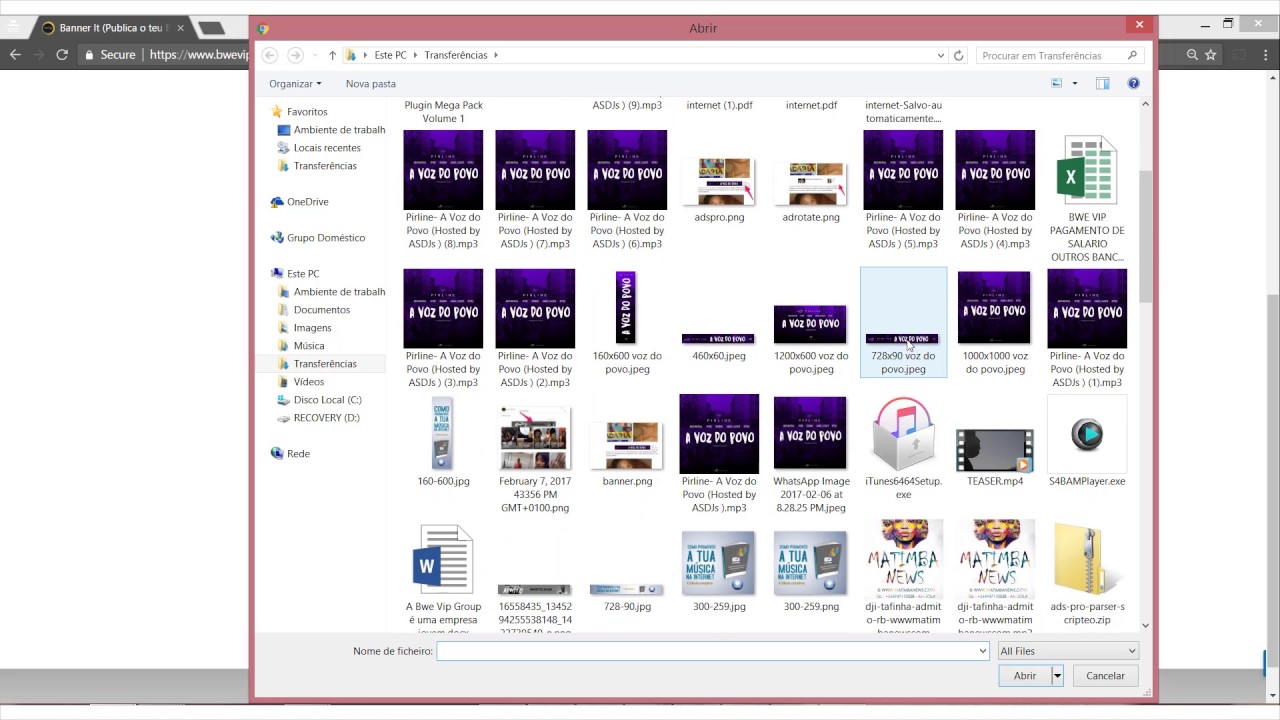Select the BWE VIP Excel spreadsheet icon

1087,170
